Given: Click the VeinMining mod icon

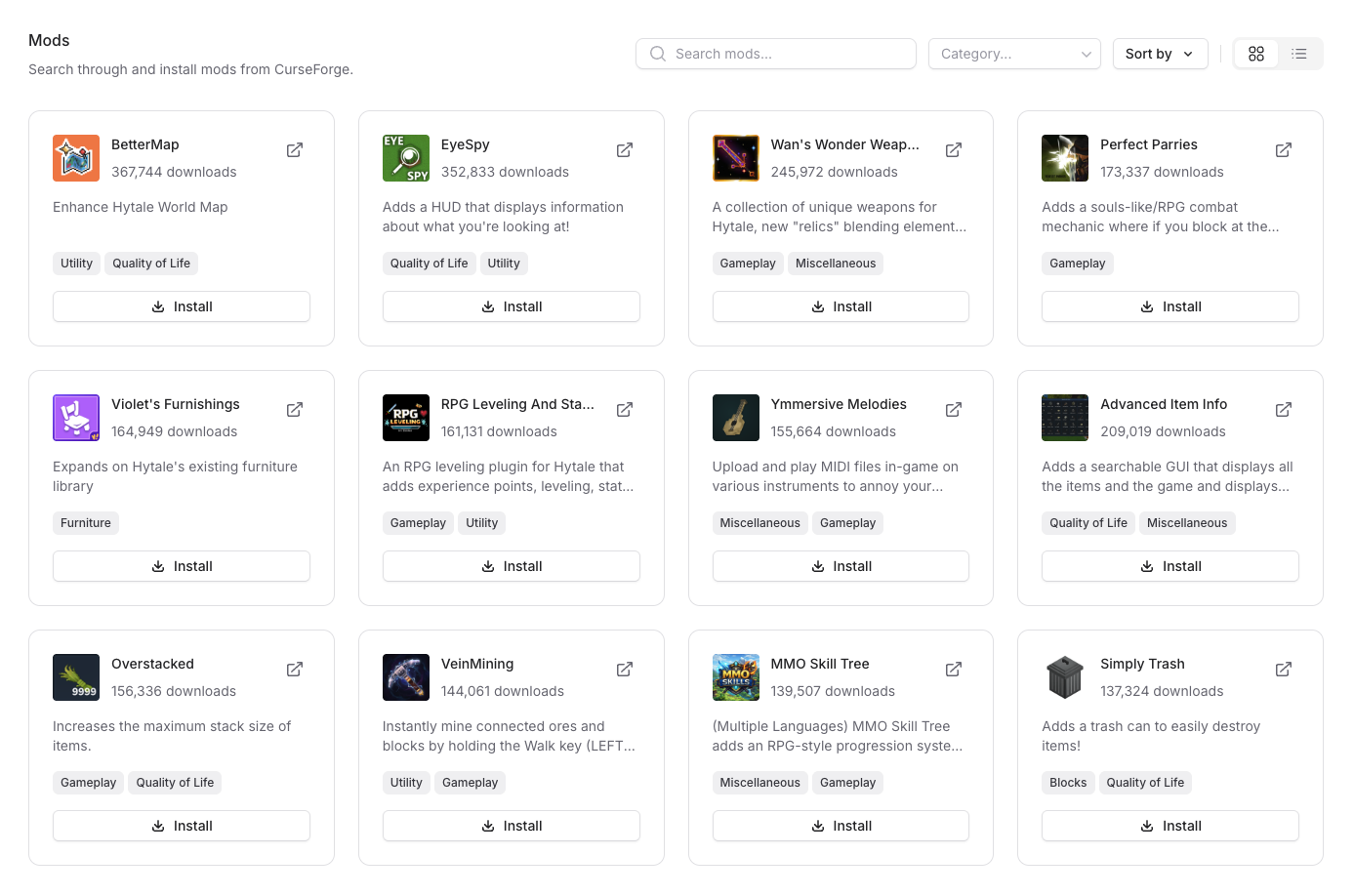Looking at the screenshot, I should click(405, 676).
